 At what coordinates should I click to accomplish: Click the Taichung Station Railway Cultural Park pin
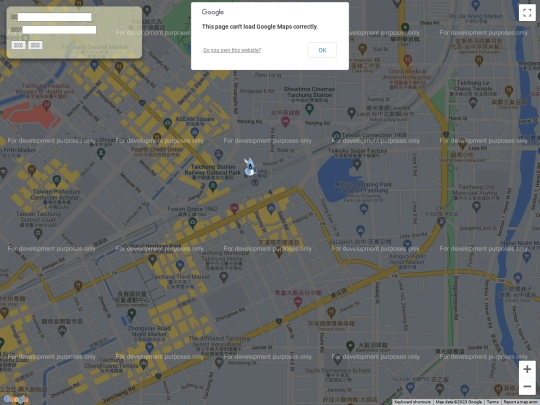(x=213, y=186)
